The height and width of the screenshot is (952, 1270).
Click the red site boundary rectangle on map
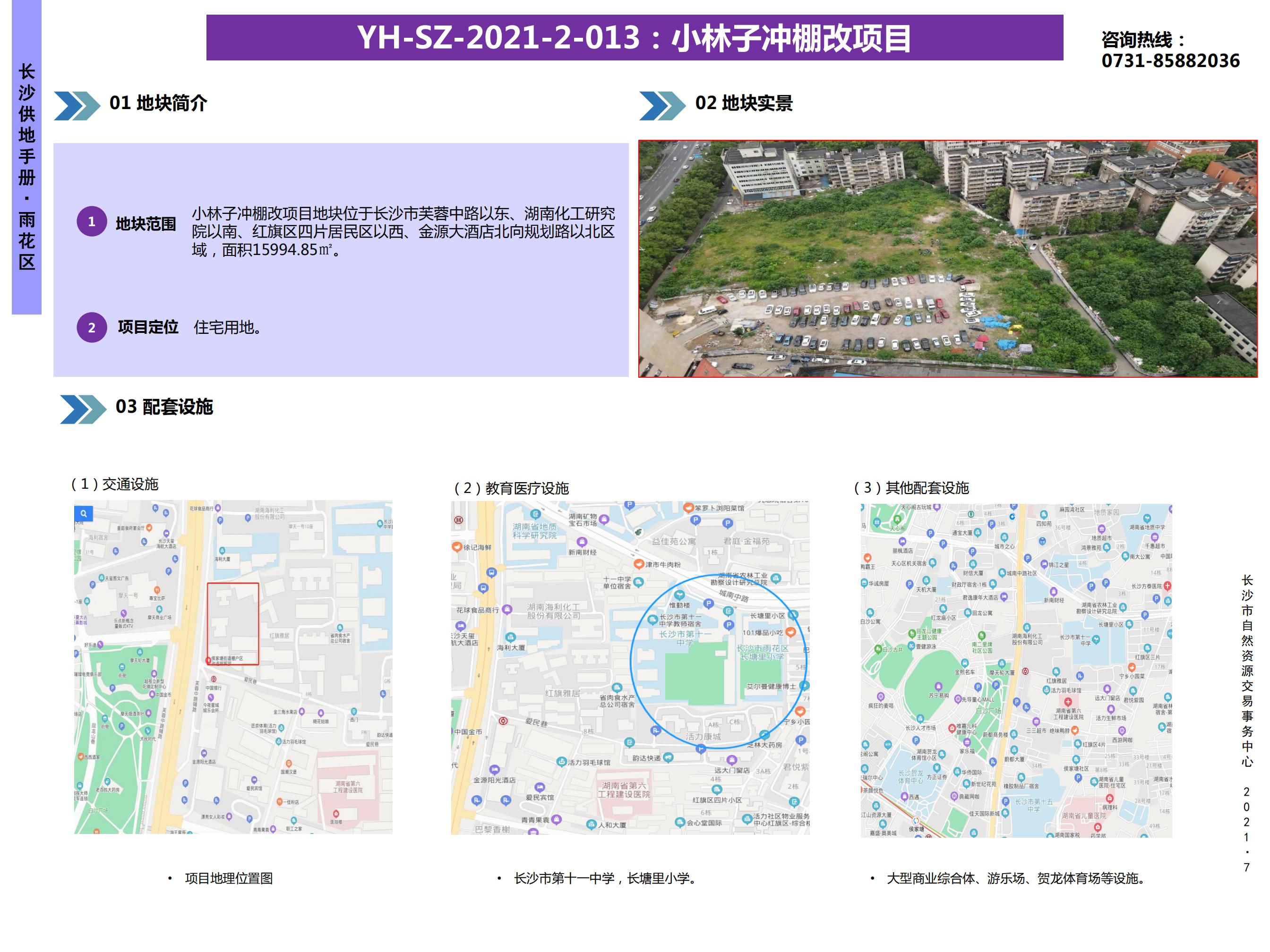(x=232, y=624)
